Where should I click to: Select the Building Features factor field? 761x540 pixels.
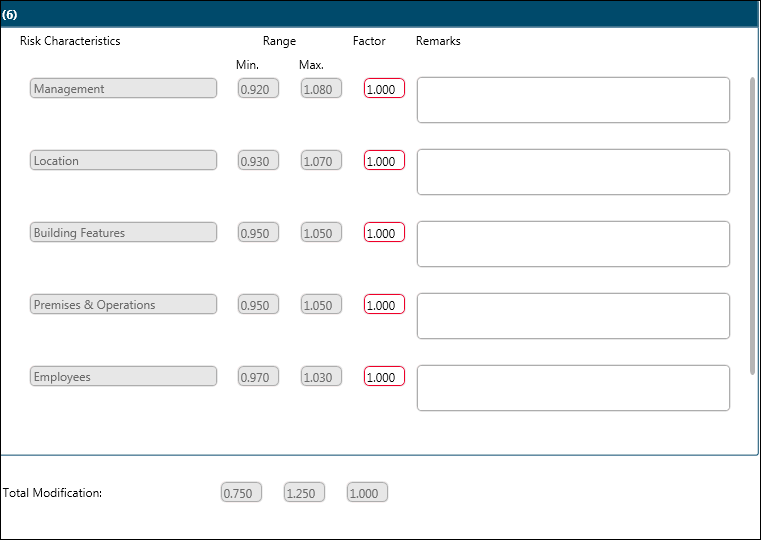tap(384, 233)
